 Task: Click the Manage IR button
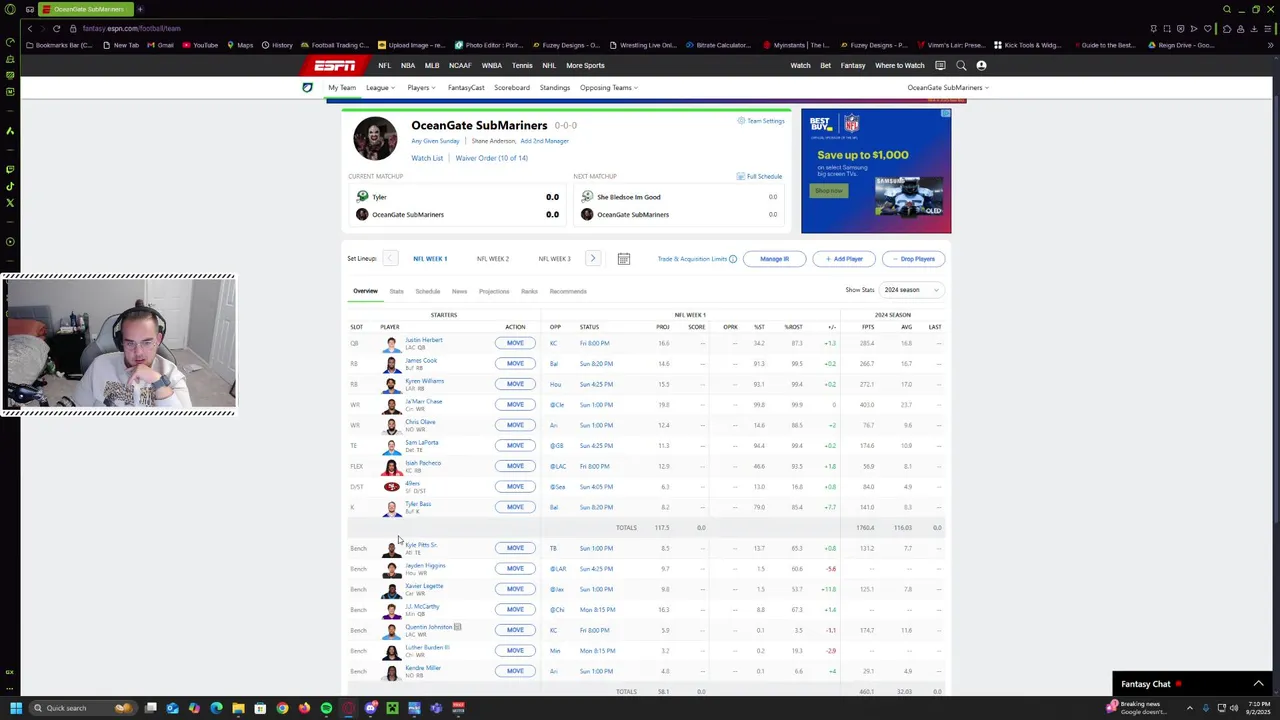coord(774,259)
